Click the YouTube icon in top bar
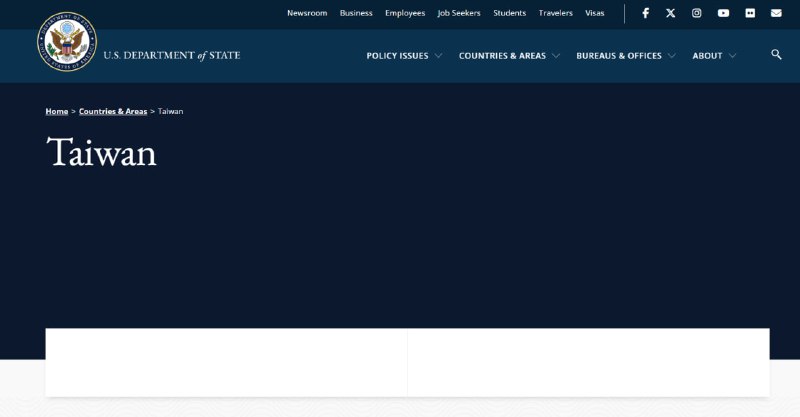 tap(723, 13)
